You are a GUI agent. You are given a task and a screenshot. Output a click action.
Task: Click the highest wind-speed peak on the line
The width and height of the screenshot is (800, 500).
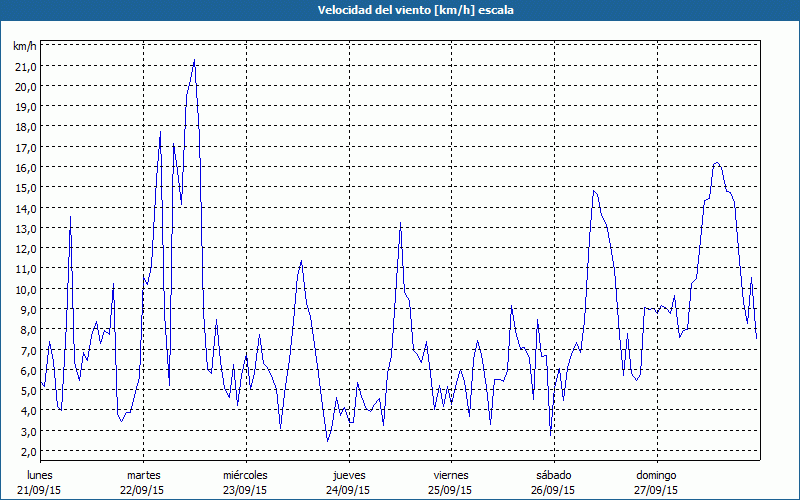click(194, 60)
